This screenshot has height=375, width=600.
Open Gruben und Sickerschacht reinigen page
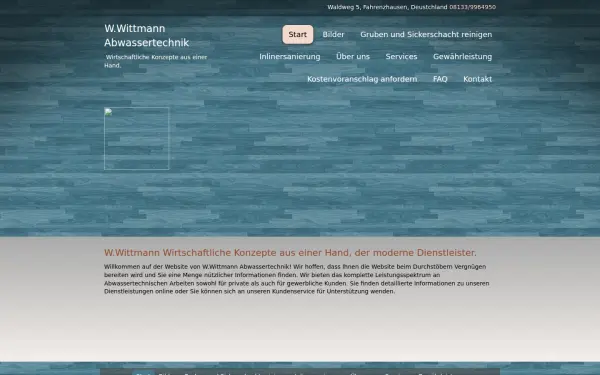[x=426, y=34]
